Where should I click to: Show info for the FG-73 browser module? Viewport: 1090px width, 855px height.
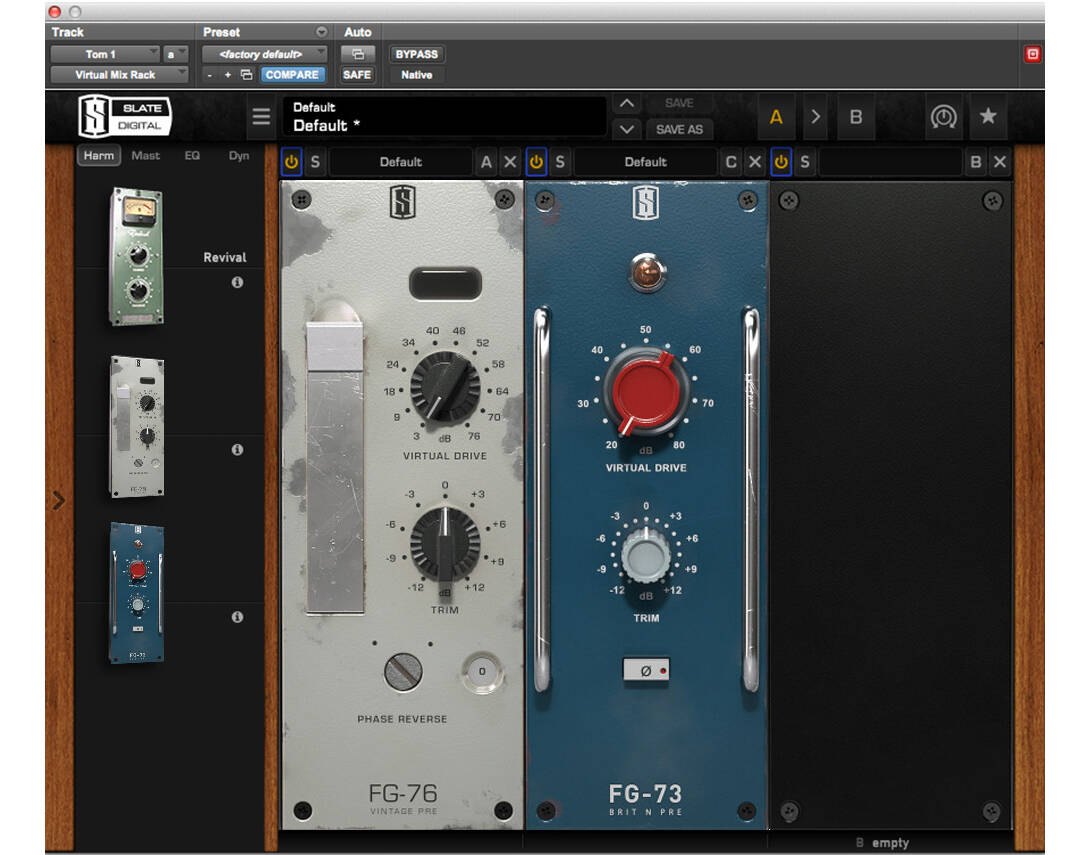pos(237,617)
